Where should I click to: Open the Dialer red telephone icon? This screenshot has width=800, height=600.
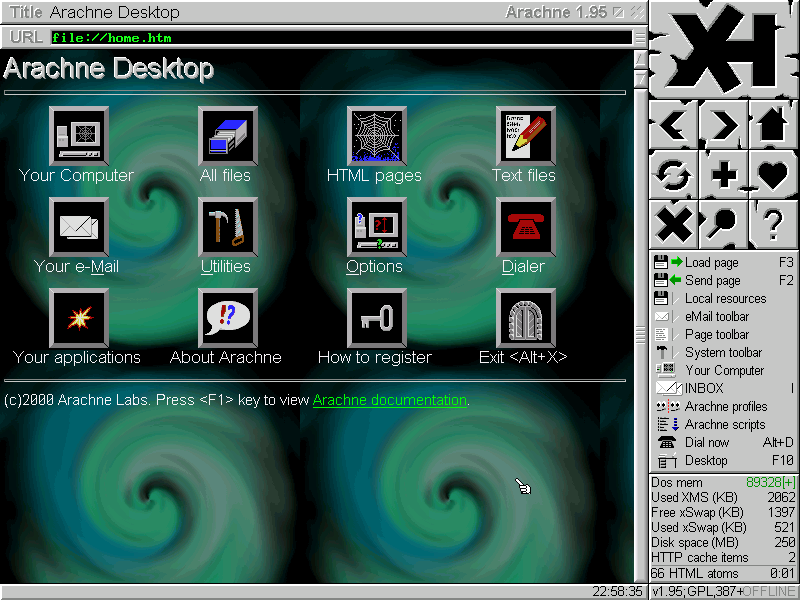[x=526, y=227]
